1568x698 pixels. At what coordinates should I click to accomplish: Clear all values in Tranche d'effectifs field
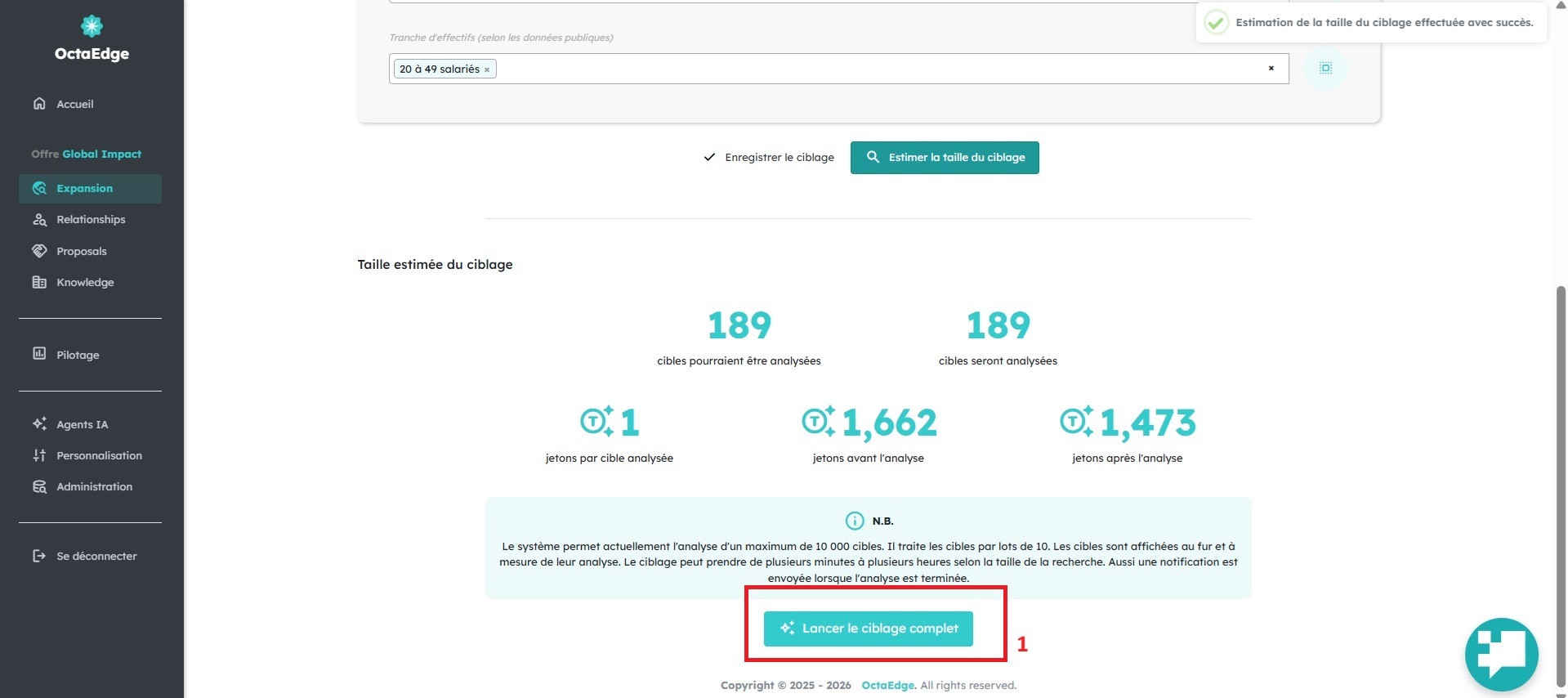pyautogui.click(x=1271, y=69)
